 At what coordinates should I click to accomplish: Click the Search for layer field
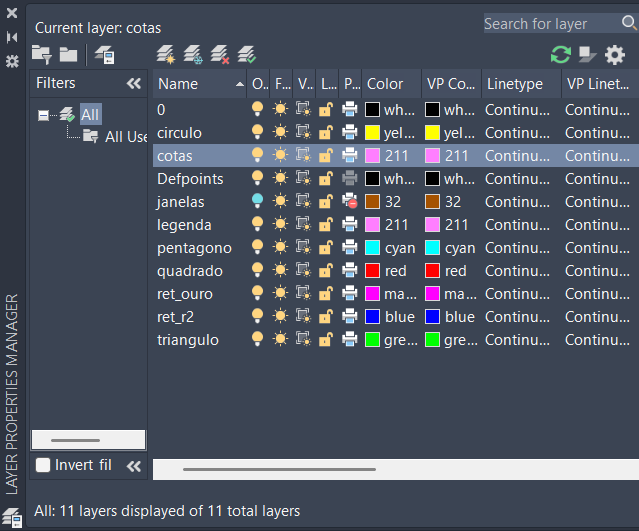(548, 23)
